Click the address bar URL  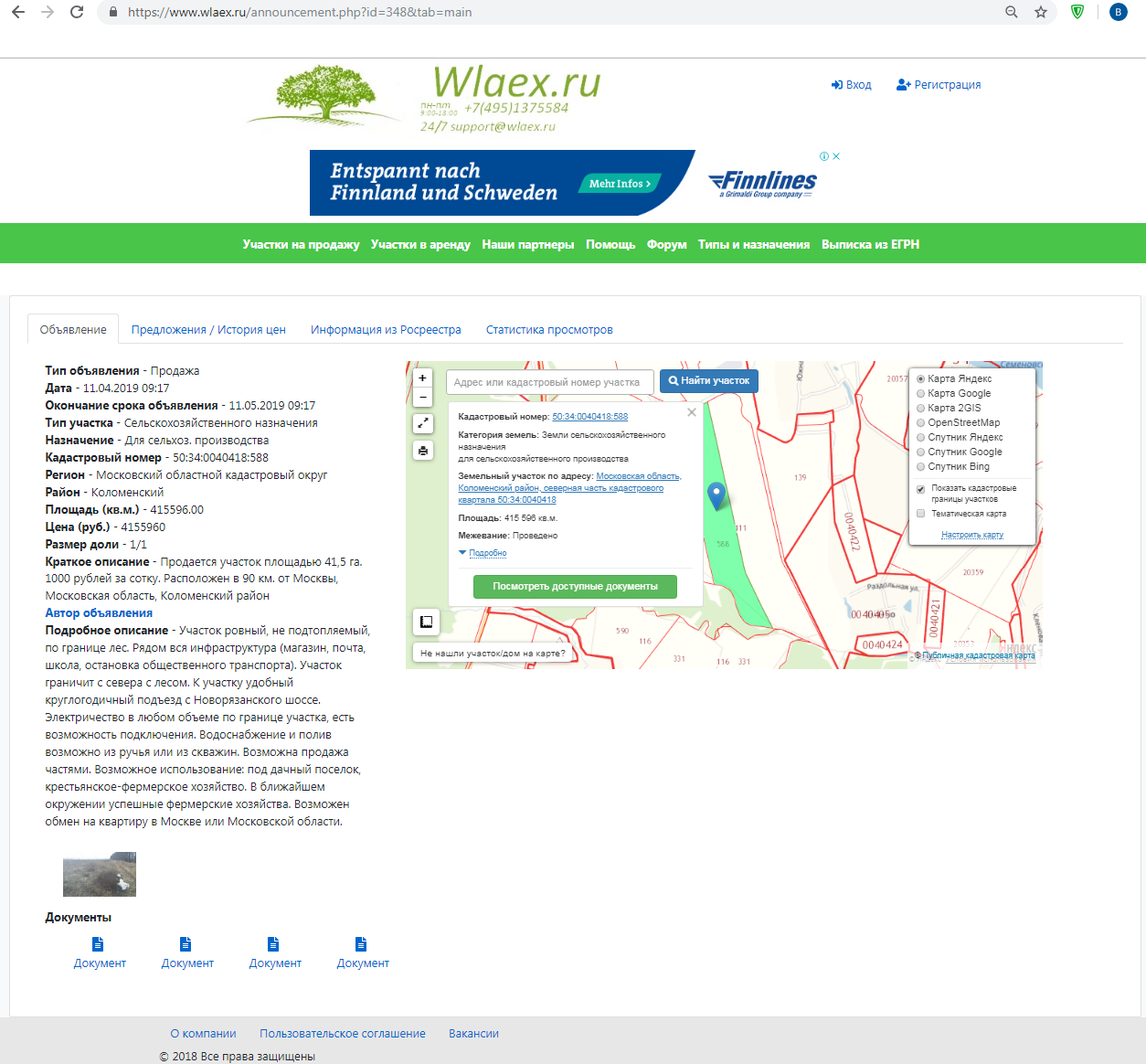click(300, 12)
